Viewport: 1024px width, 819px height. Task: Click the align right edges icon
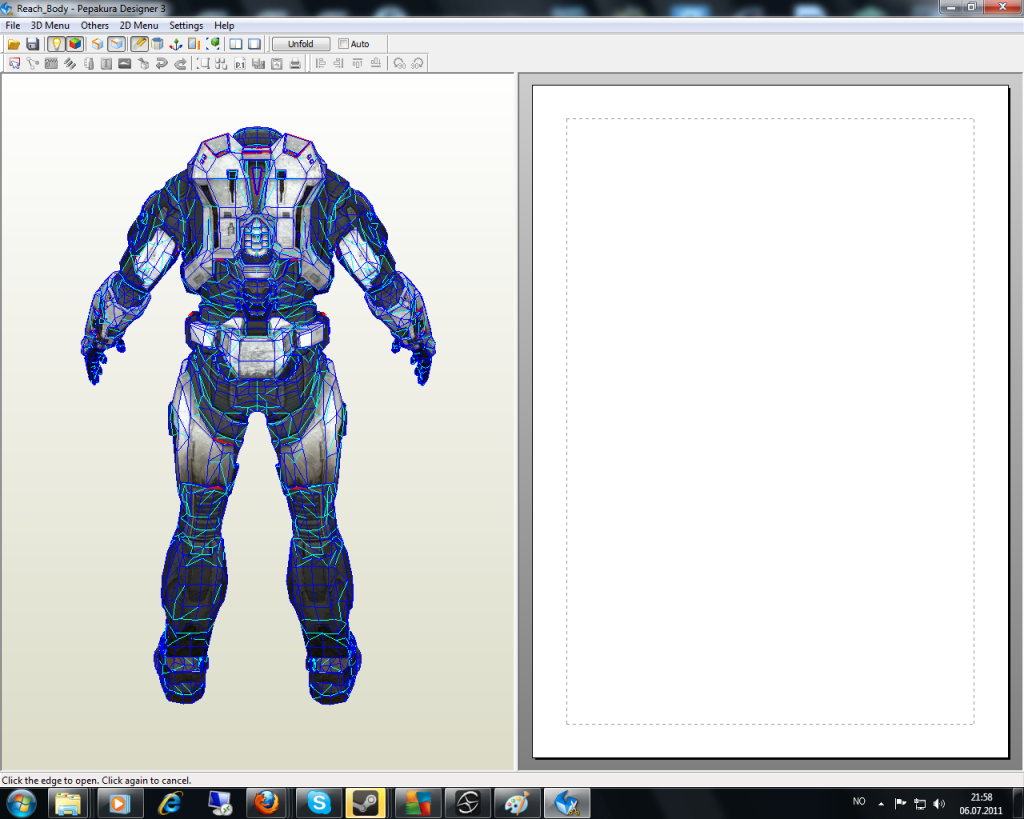(338, 63)
